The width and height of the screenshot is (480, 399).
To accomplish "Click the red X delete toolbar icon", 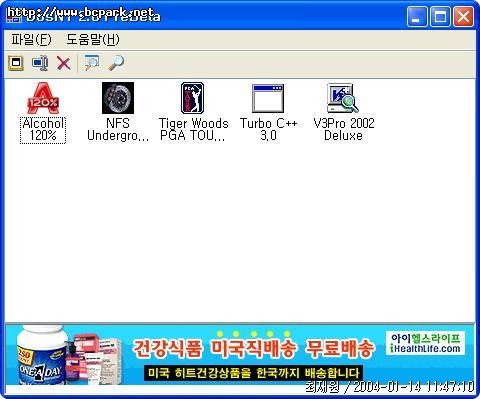I will (64, 63).
